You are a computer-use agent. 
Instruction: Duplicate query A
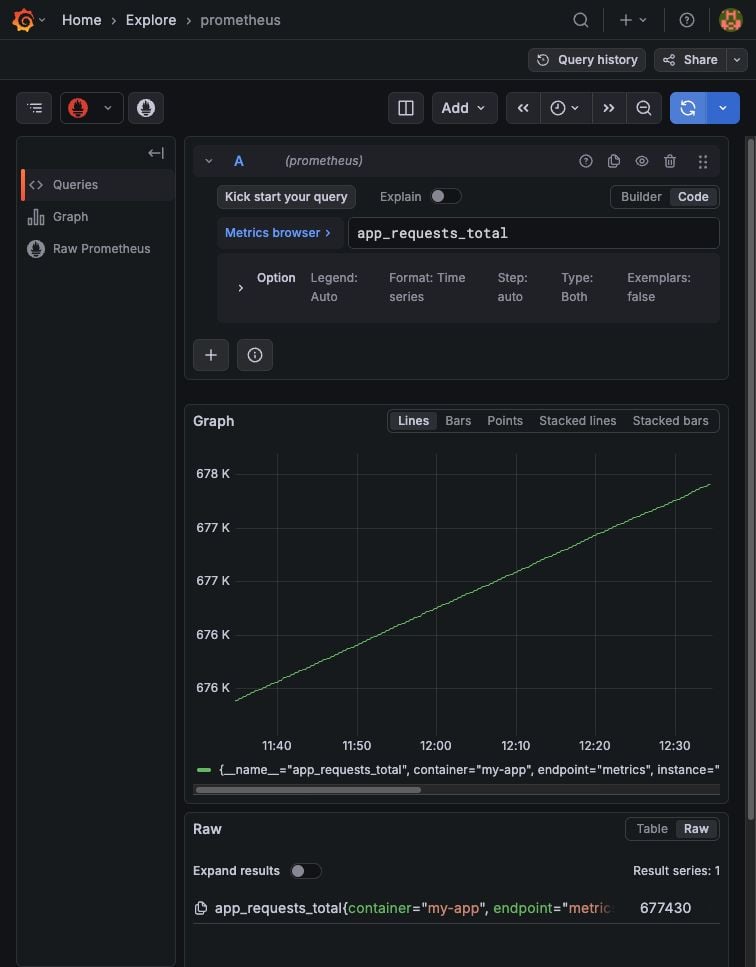coord(614,161)
